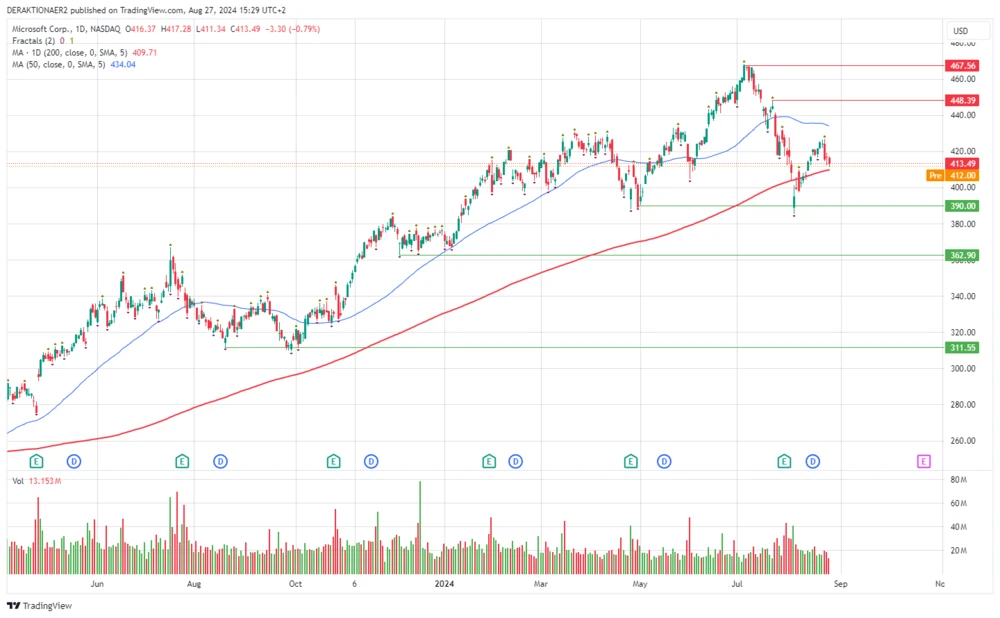The width and height of the screenshot is (1000, 618).
Task: Click the dividend marker beside the July earnings icon
Action: 811,462
